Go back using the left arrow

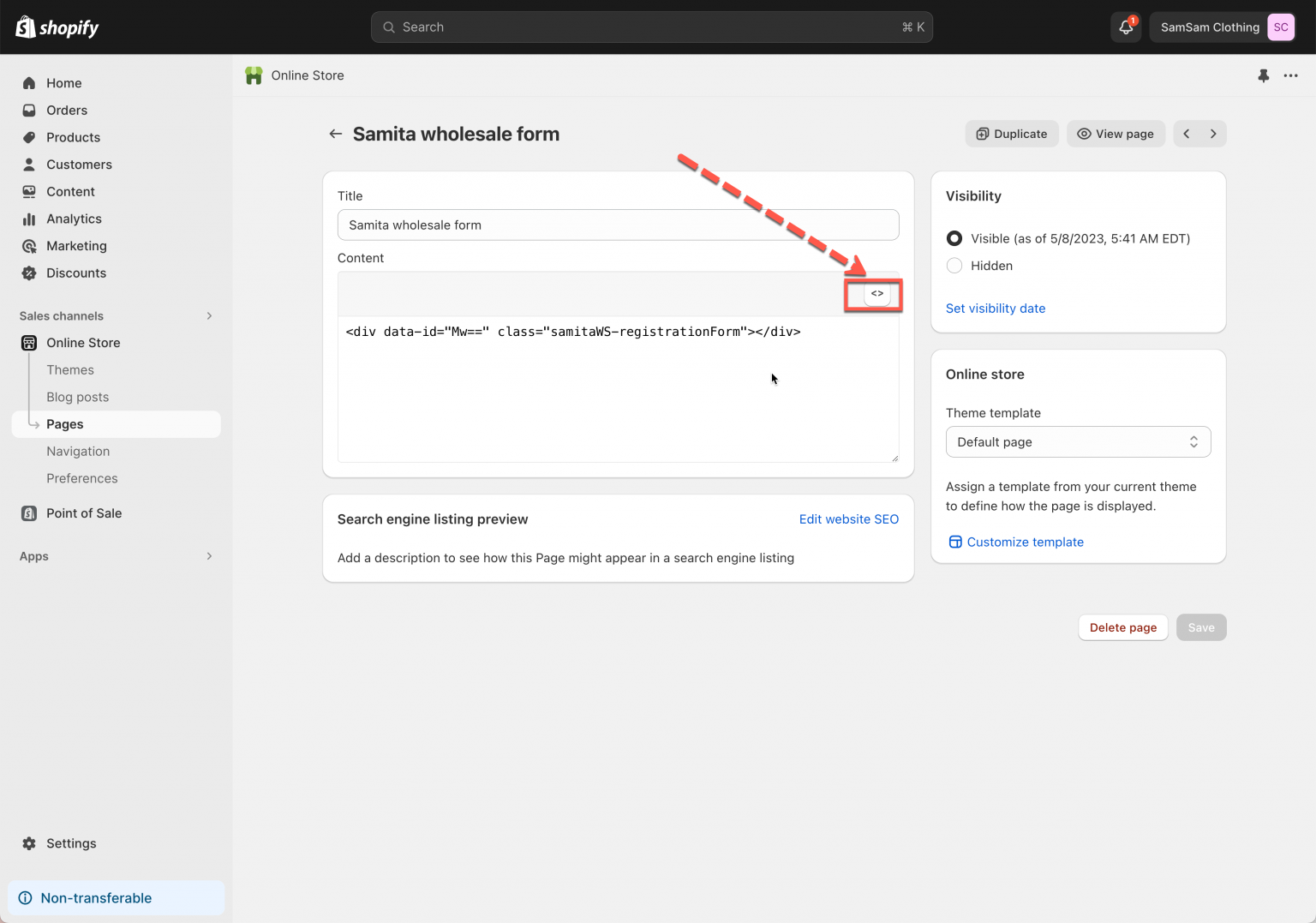pyautogui.click(x=335, y=134)
